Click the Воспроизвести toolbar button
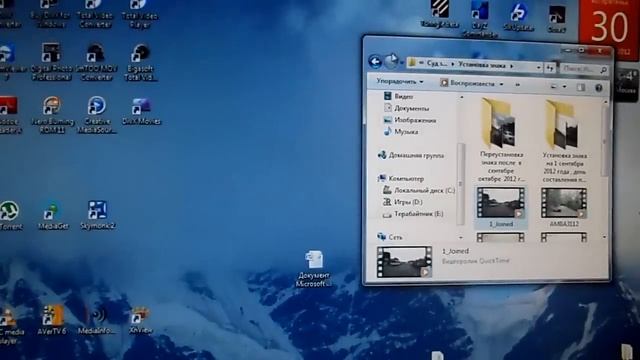 click(468, 83)
